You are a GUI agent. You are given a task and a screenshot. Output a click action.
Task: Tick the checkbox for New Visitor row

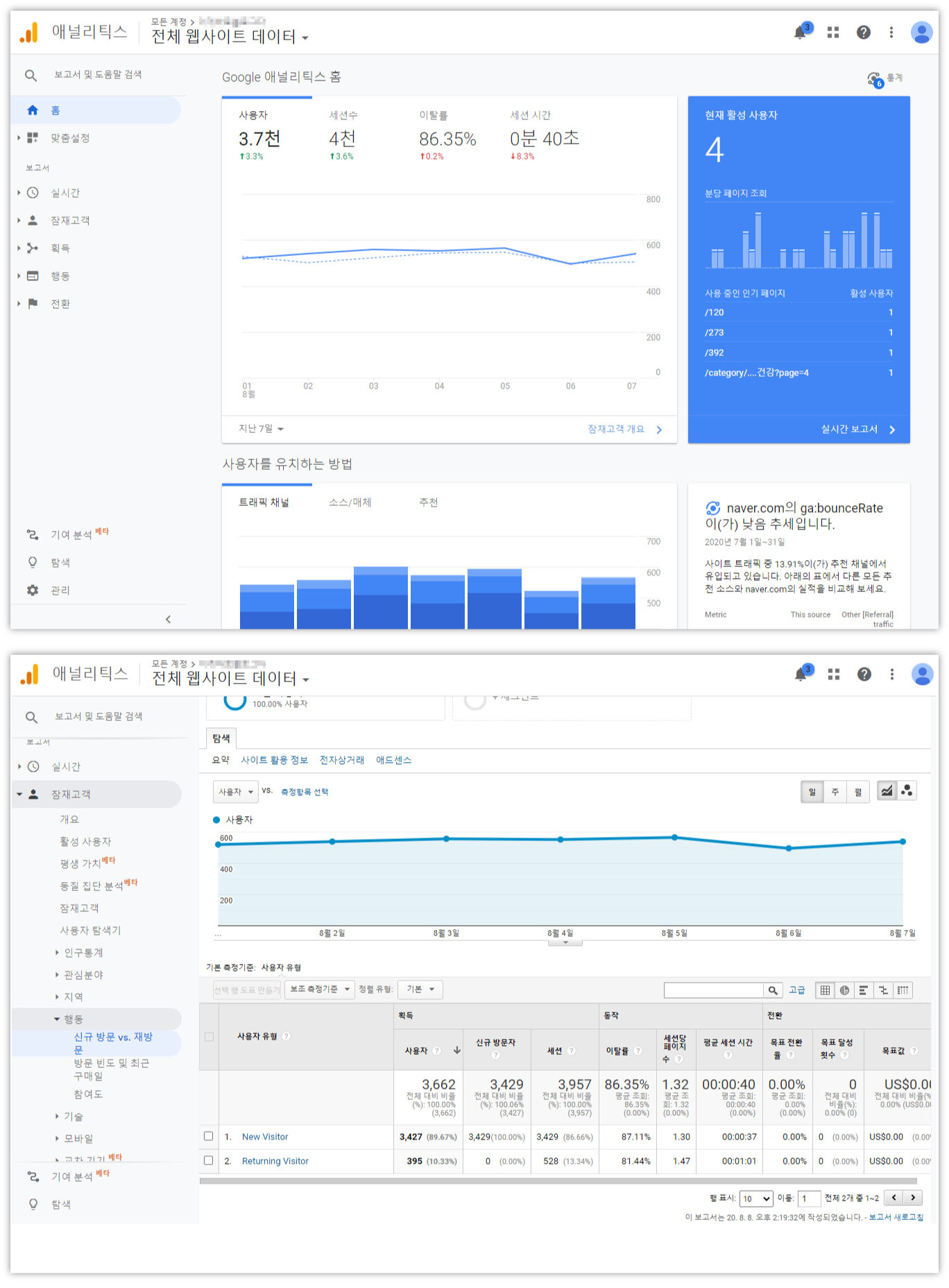coord(208,1136)
